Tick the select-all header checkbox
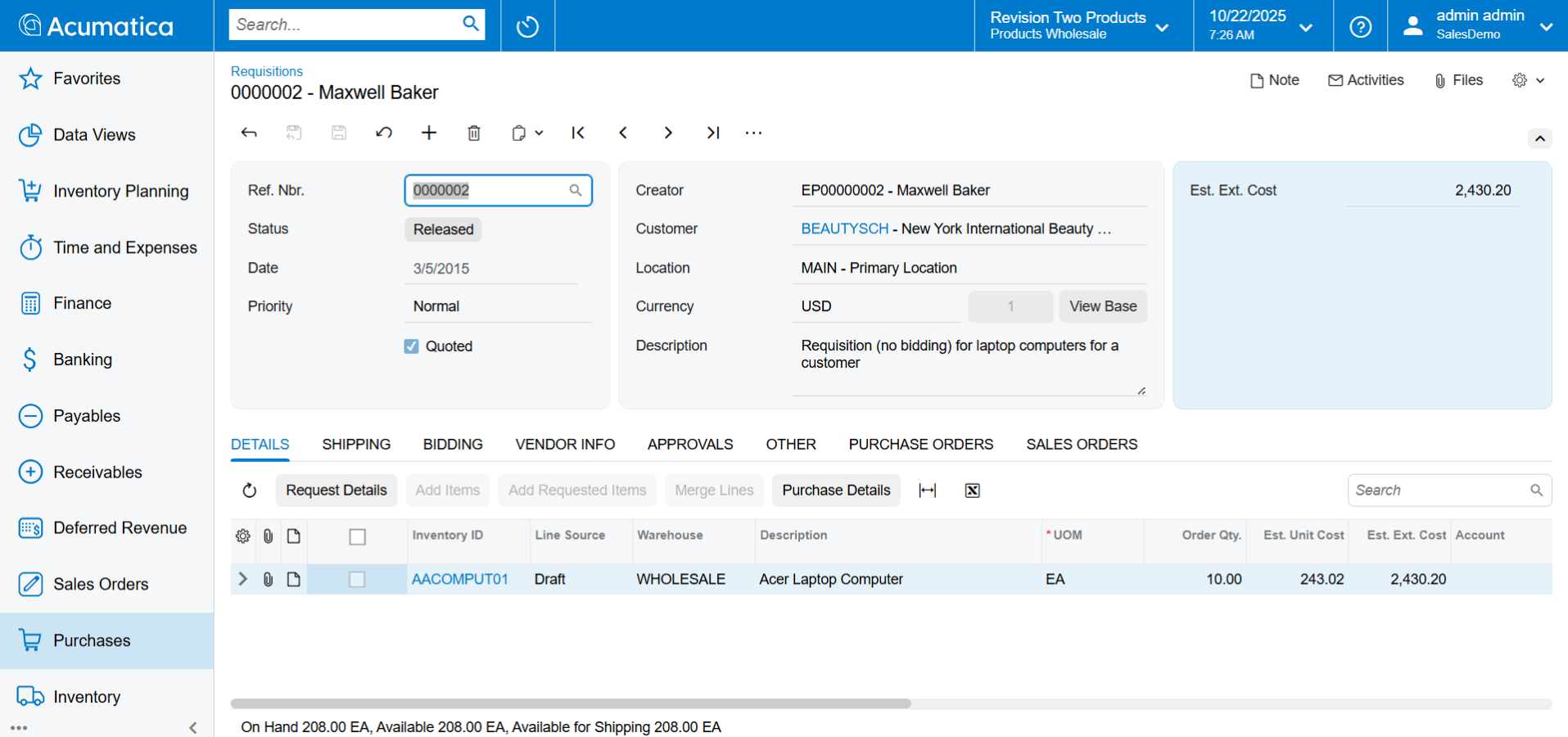The height and width of the screenshot is (737, 1568). [x=357, y=536]
